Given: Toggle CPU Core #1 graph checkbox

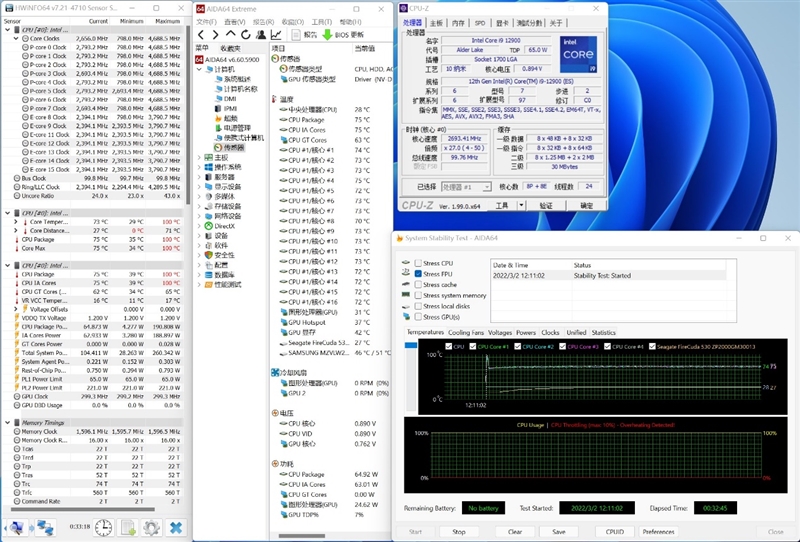Looking at the screenshot, I should (473, 346).
